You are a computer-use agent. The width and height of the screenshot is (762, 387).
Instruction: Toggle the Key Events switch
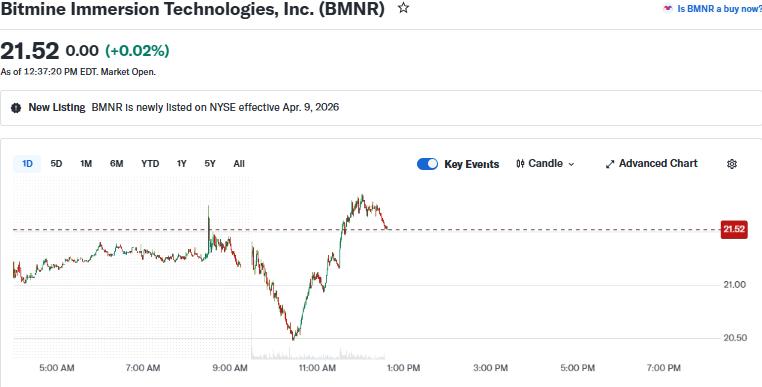[427, 164]
